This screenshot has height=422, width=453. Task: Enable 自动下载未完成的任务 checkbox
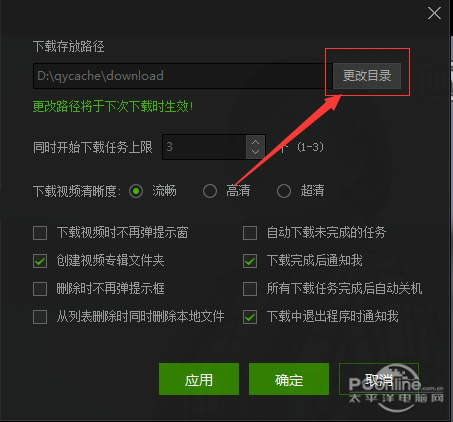(x=250, y=233)
